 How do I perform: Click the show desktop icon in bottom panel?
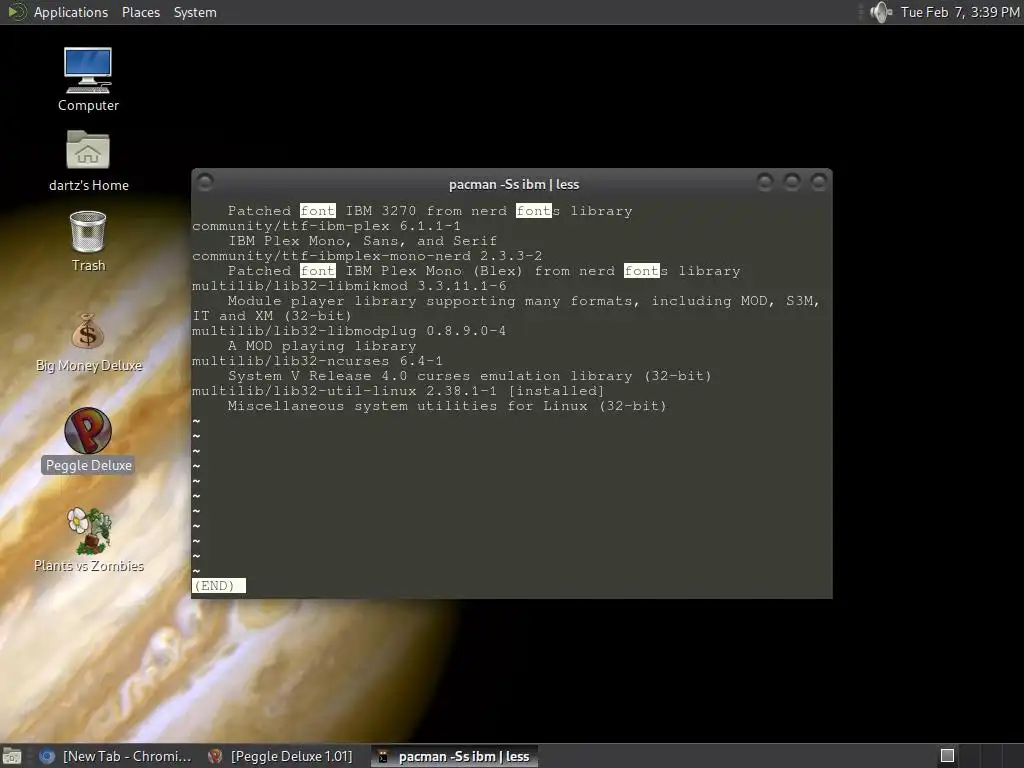pyautogui.click(x=12, y=756)
